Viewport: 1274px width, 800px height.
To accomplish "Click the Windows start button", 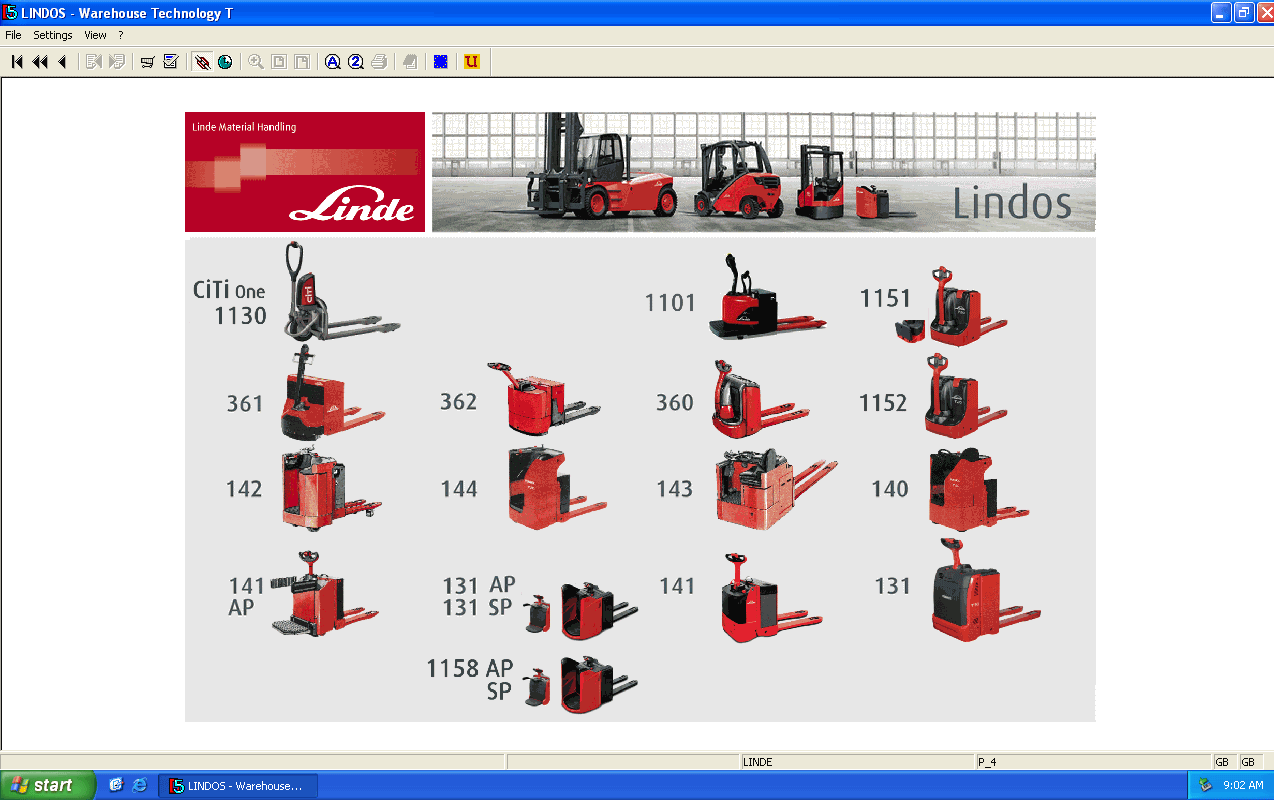I will 47,785.
